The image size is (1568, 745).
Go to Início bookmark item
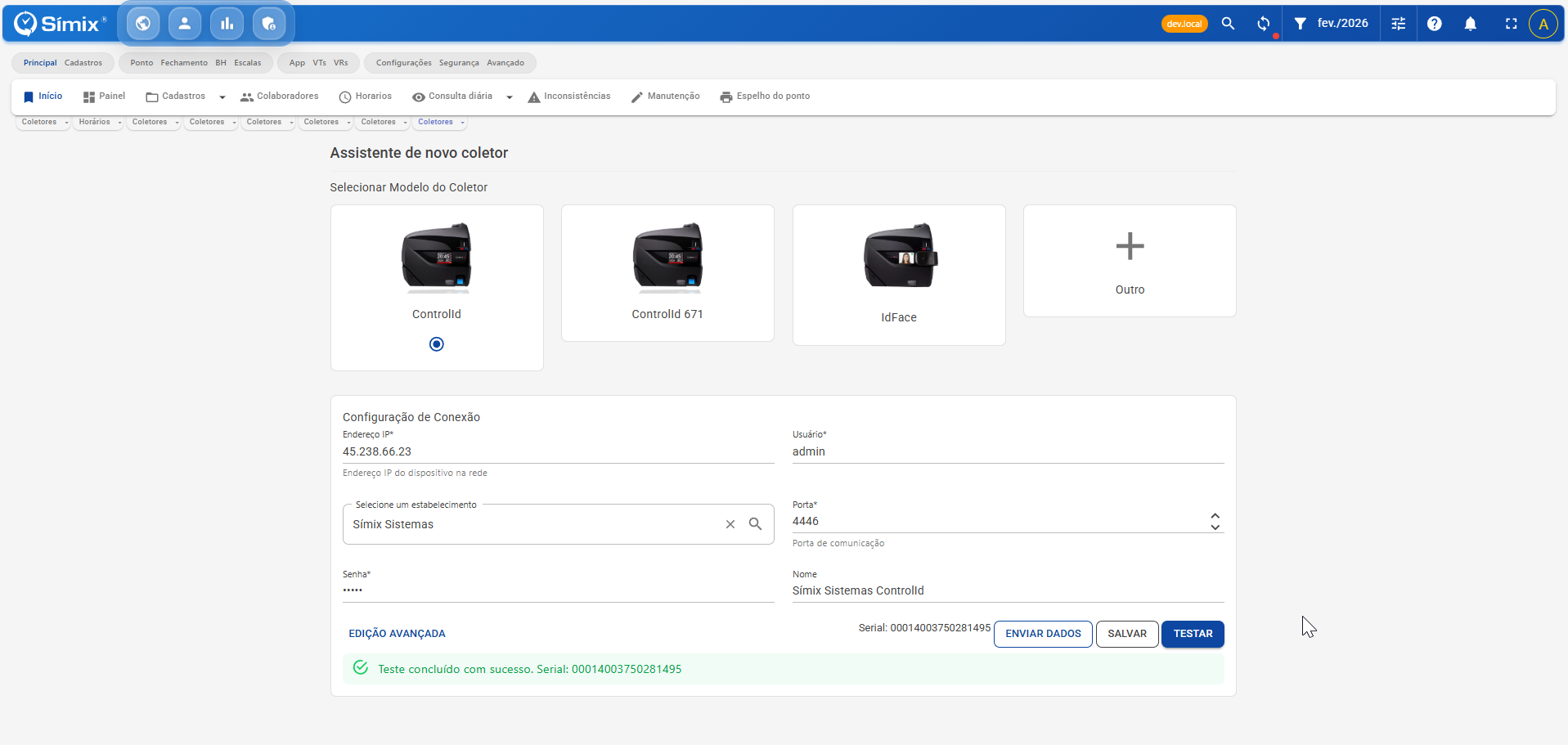point(43,96)
